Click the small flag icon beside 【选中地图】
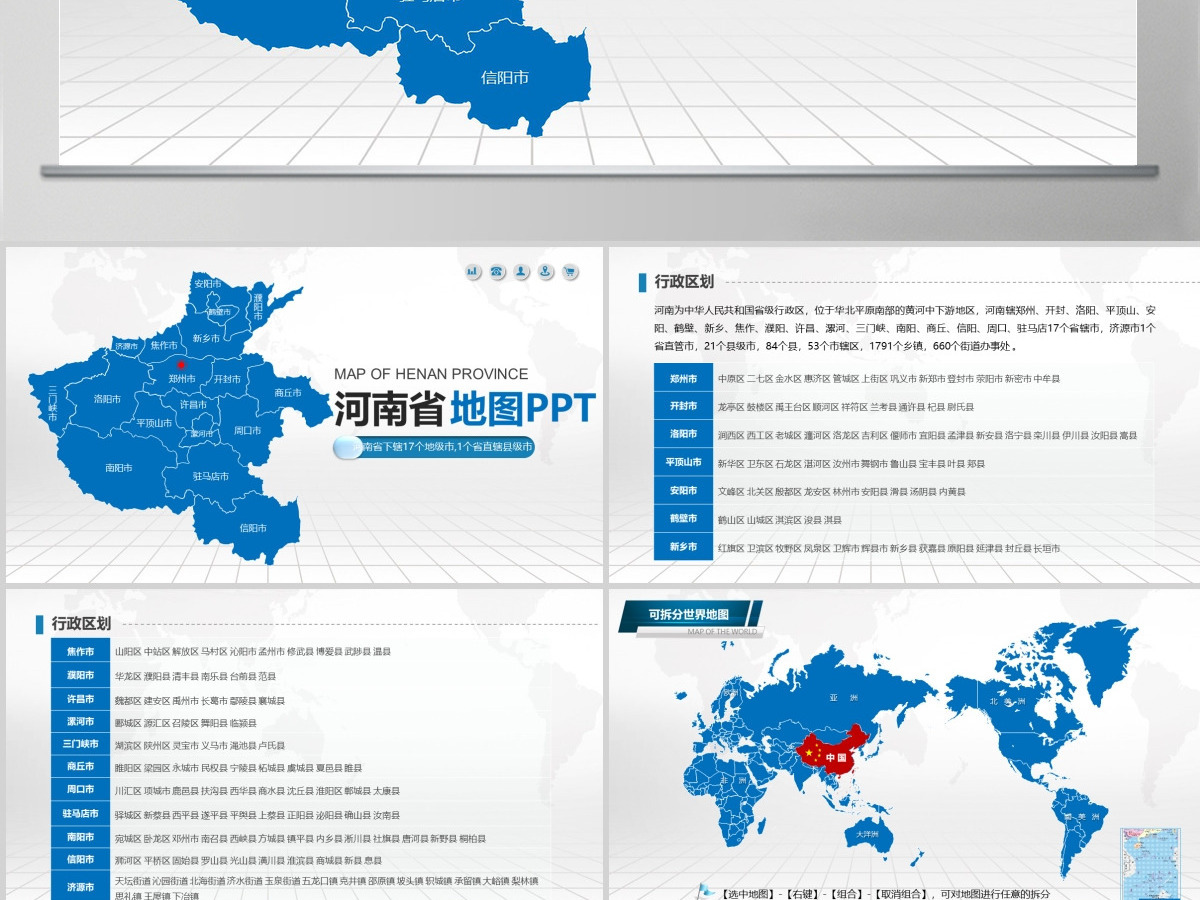1200x900 pixels. (x=706, y=889)
